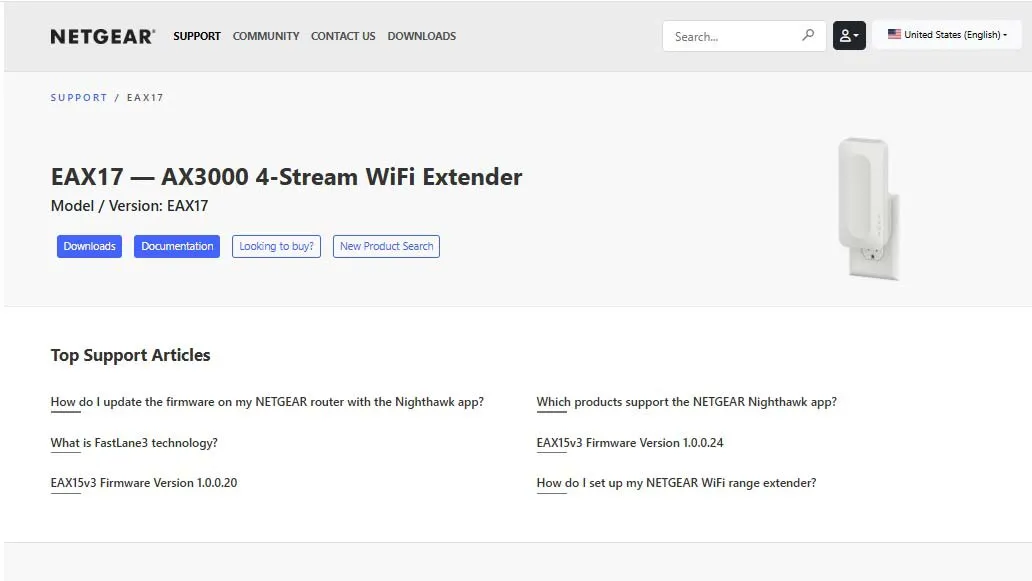Open the COMMUNITY menu item
Image resolution: width=1032 pixels, height=581 pixels.
[265, 36]
